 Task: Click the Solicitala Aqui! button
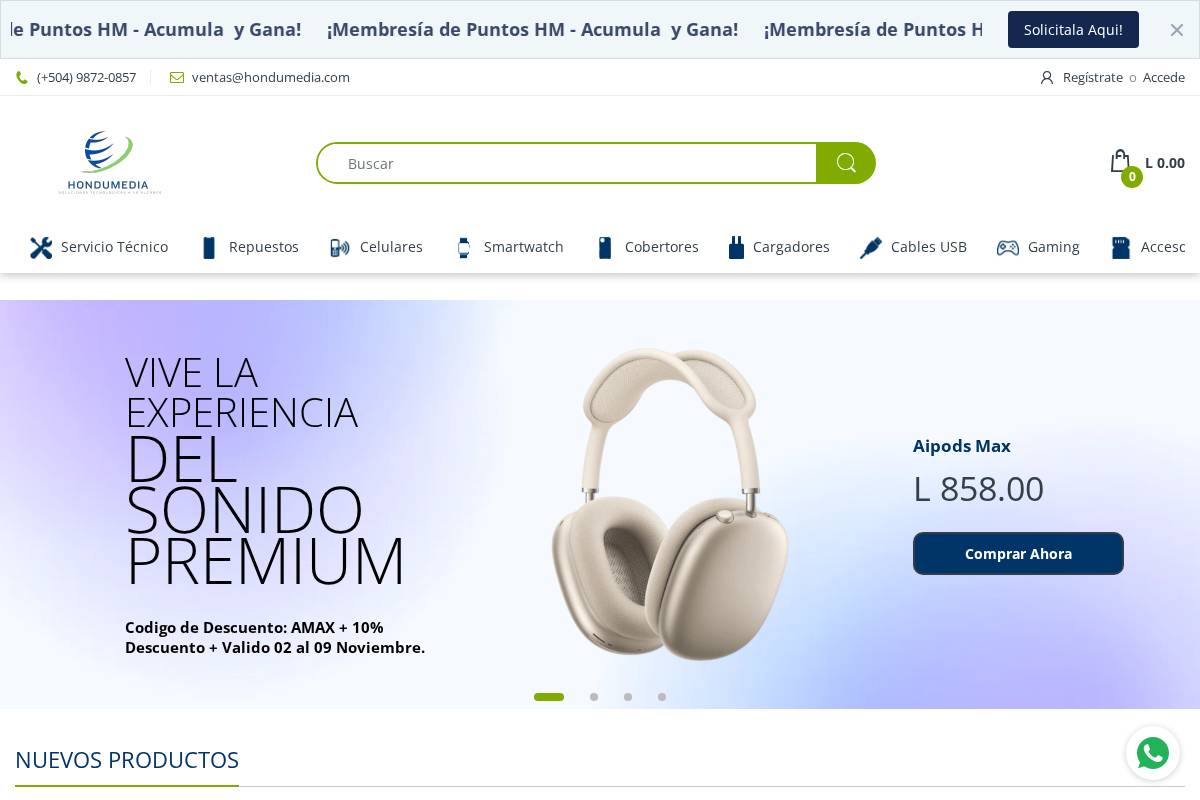coord(1073,30)
